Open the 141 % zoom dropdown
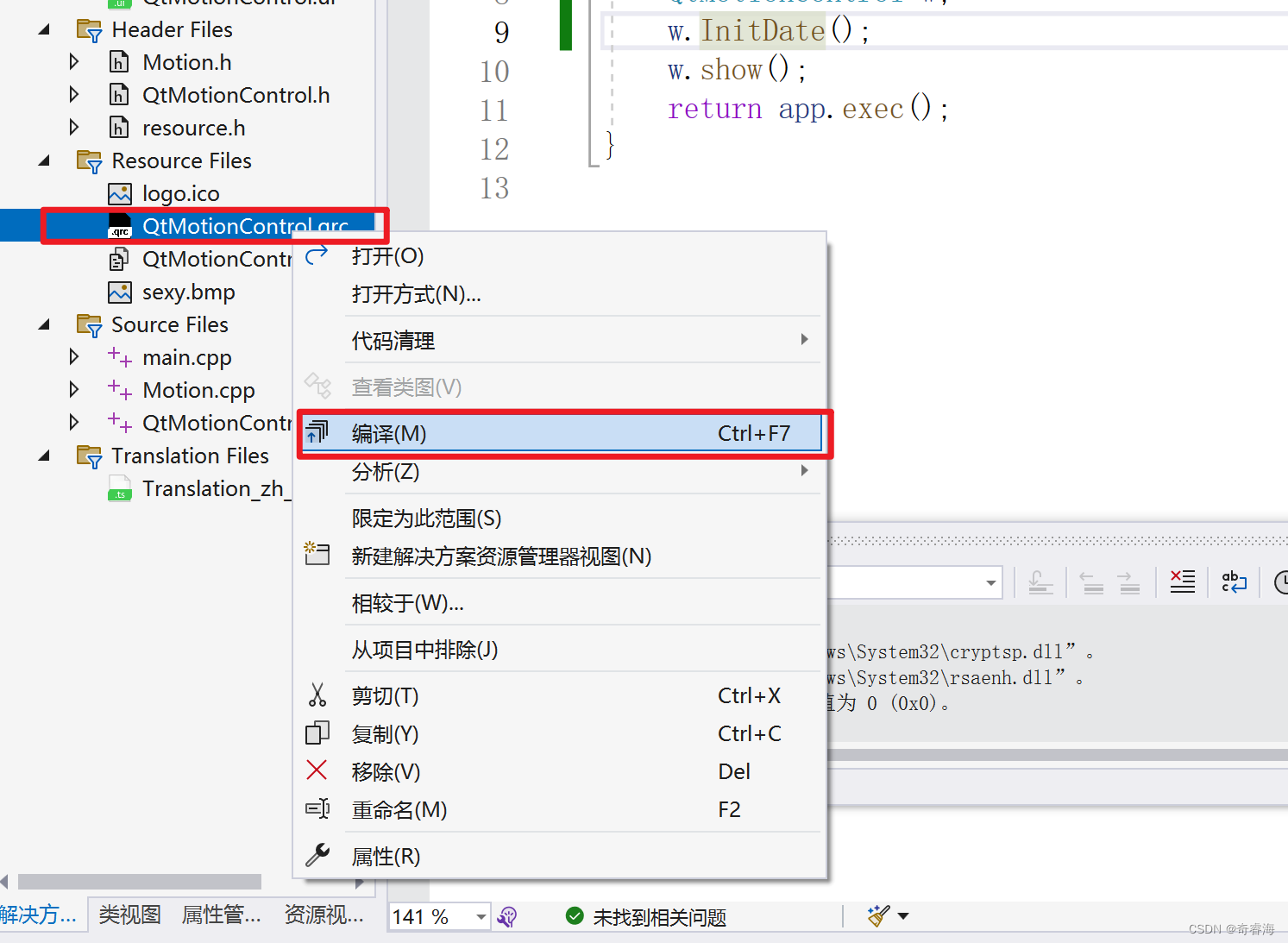Screen dimensions: 1288x943 pyautogui.click(x=481, y=916)
